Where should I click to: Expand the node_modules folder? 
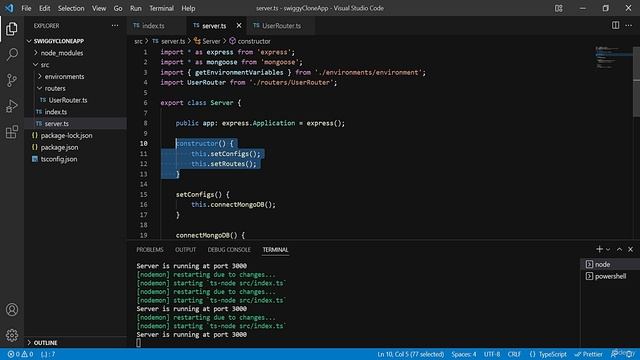click(x=76, y=53)
